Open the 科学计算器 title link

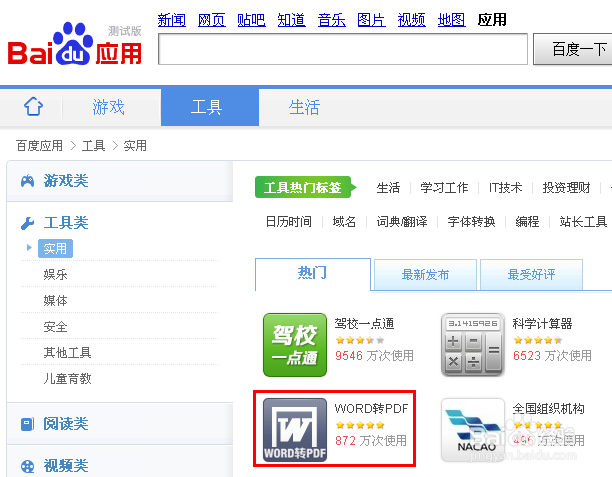(x=543, y=324)
